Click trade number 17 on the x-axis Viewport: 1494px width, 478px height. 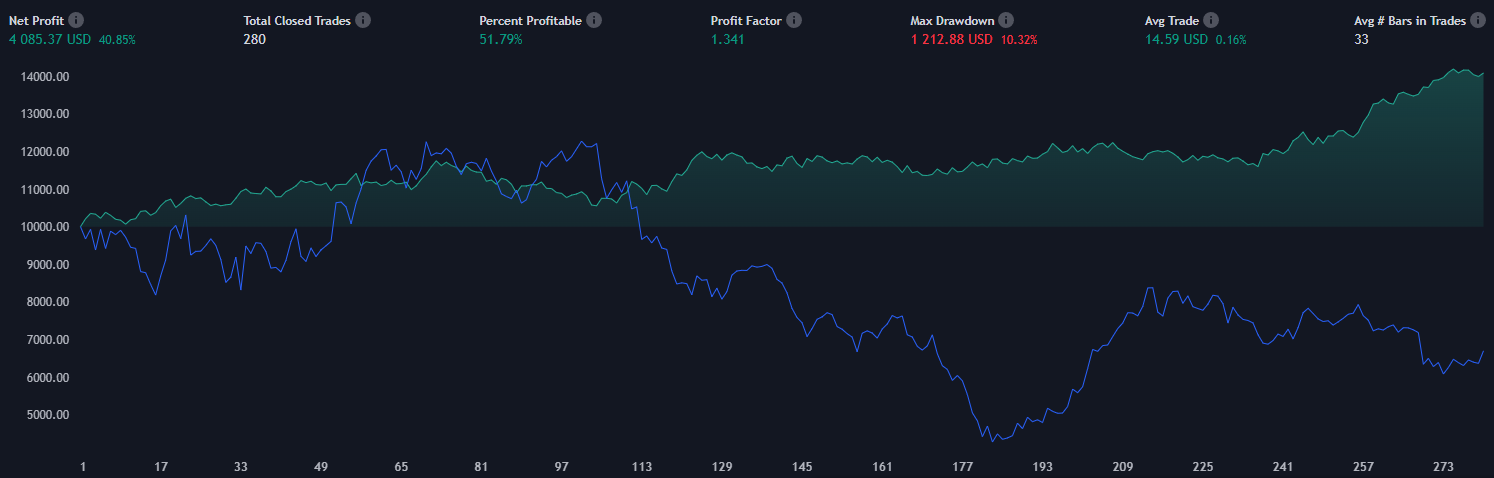[161, 467]
